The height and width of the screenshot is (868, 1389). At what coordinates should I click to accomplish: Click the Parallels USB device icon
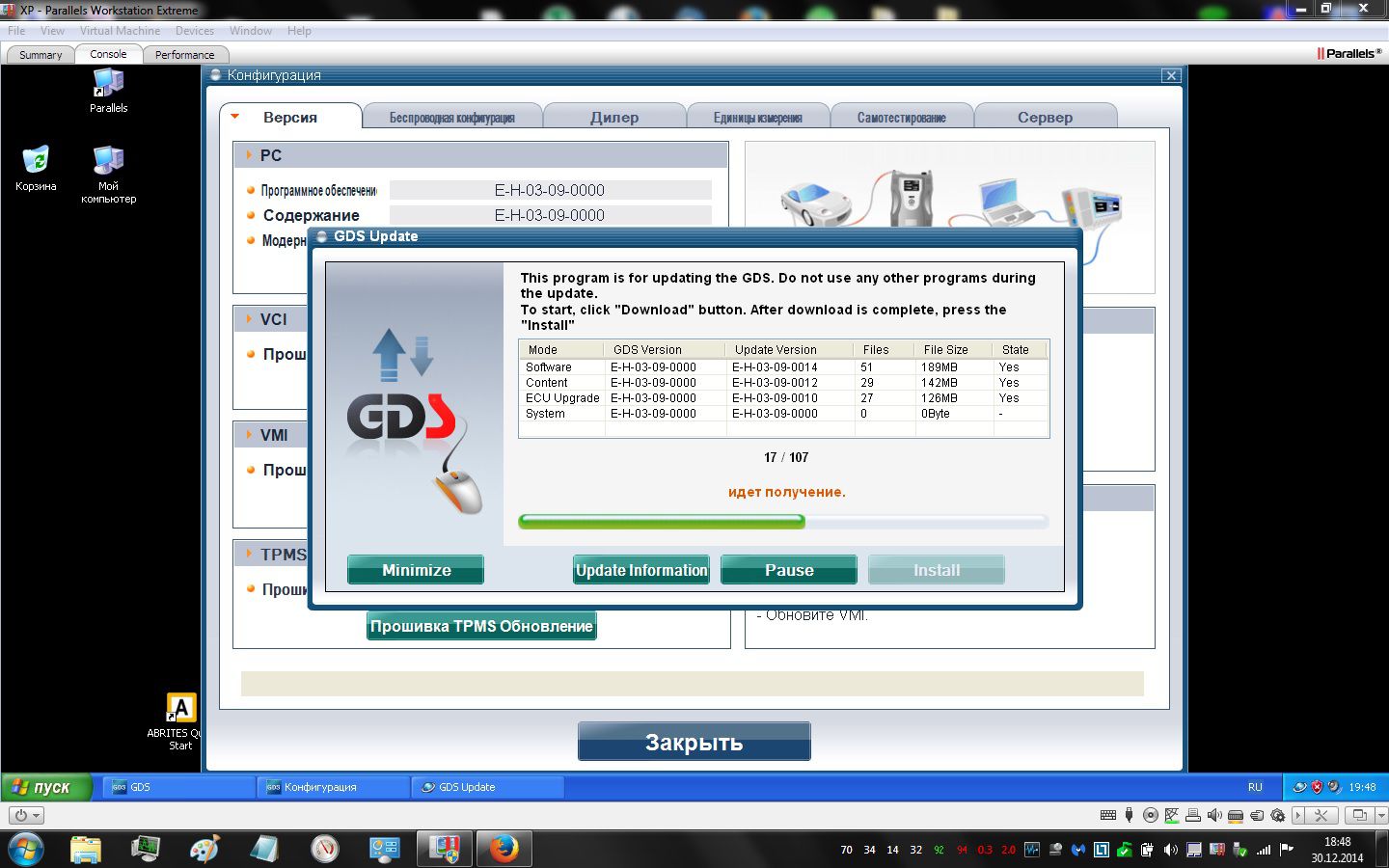[1130, 815]
